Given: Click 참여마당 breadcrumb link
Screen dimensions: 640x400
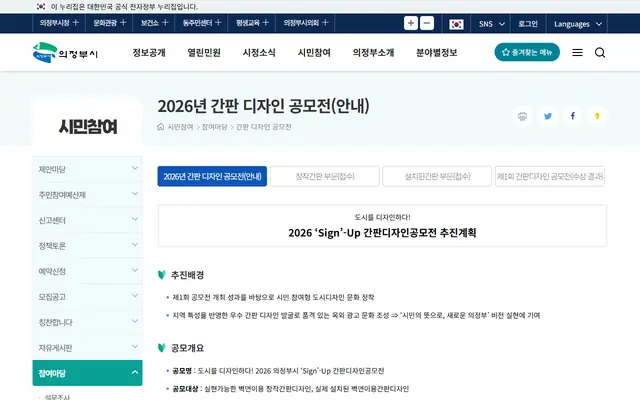Looking at the screenshot, I should click(x=214, y=127).
